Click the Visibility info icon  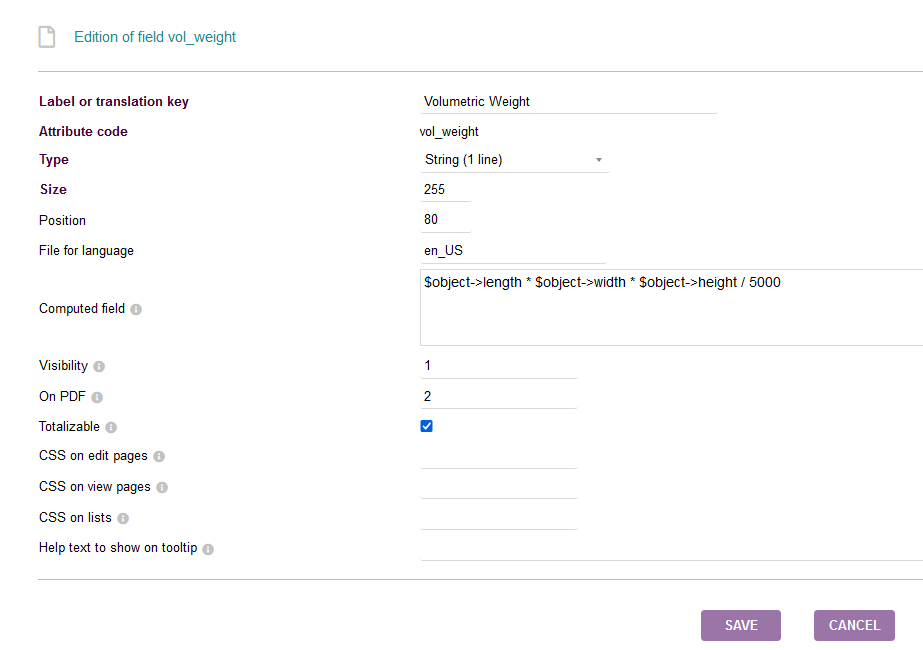click(99, 366)
